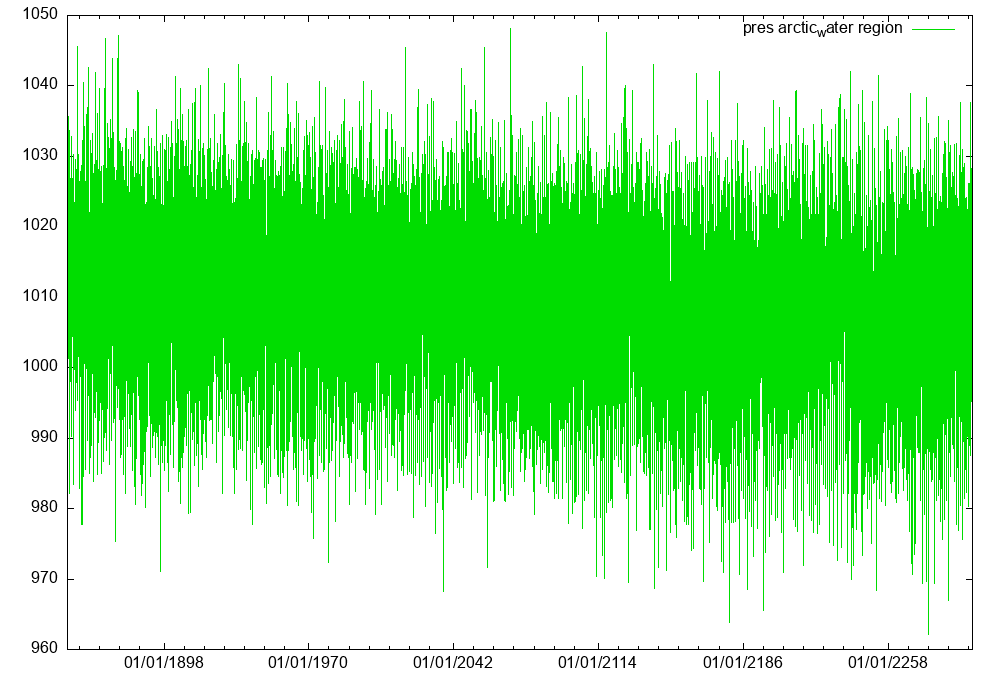Click the y-axis label 1000
Viewport: 1000px width, 680px height.
click(40, 366)
